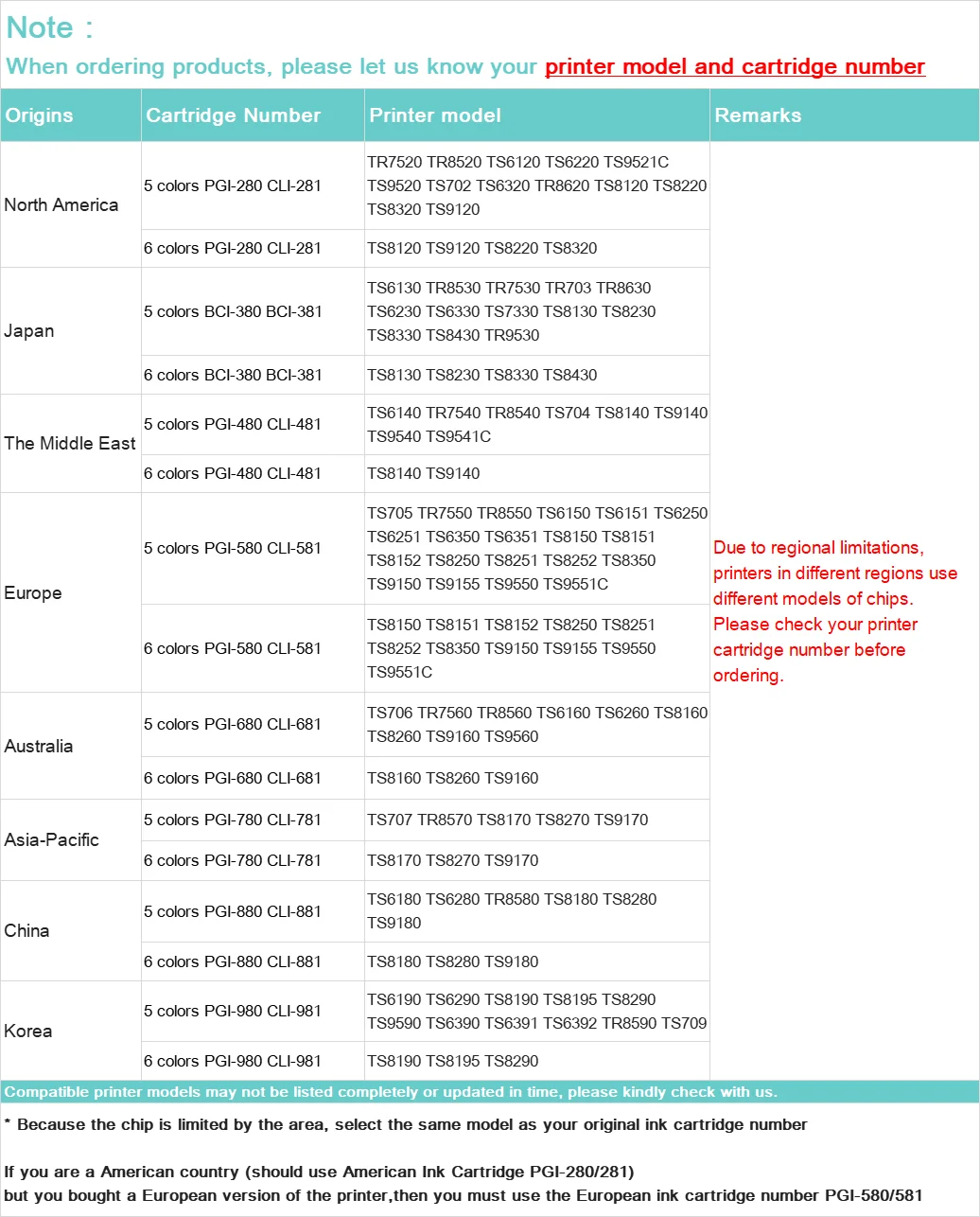Viewport: 980px width, 1217px height.
Task: Click 'TS8120 TS9120 TS8220 TS8320' models cell
Action: pos(537,248)
